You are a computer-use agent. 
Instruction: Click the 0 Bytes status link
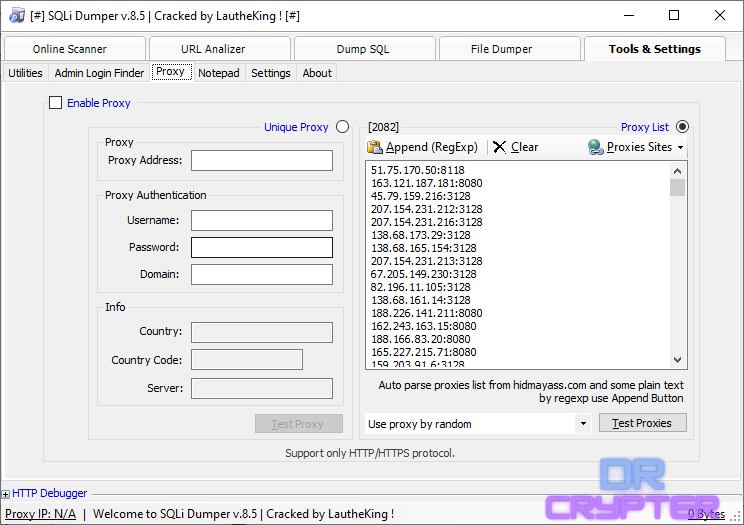pyautogui.click(x=706, y=514)
